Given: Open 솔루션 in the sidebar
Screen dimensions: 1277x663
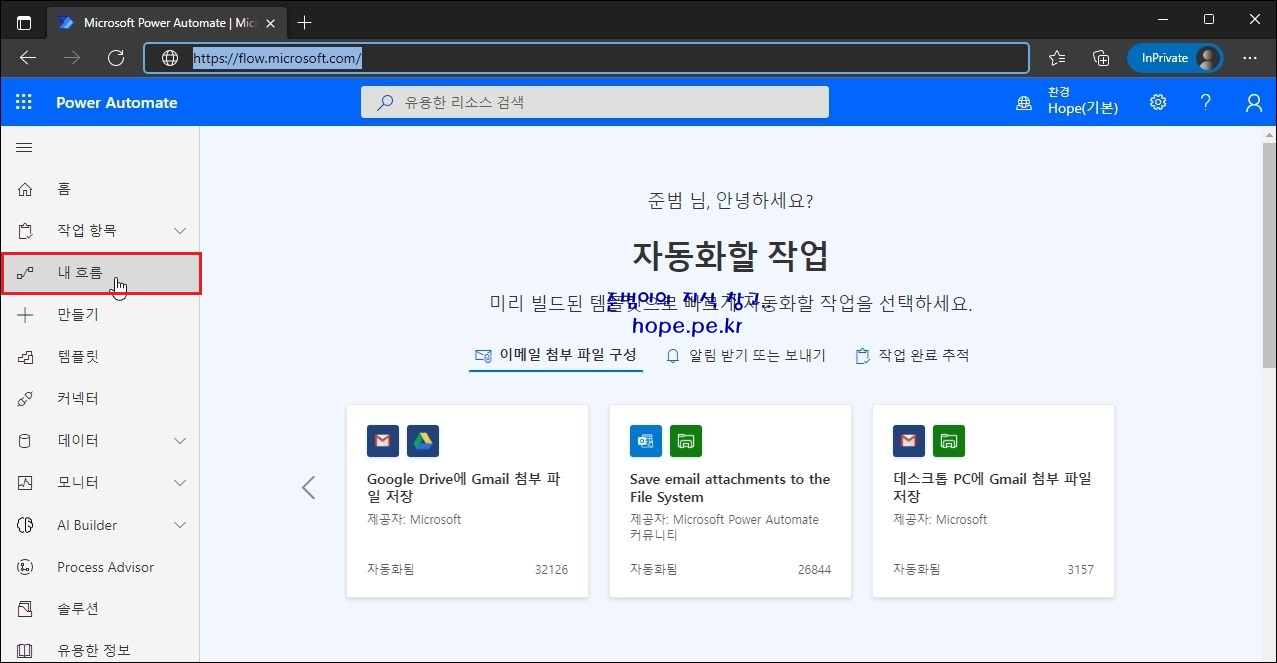Looking at the screenshot, I should point(101,609).
